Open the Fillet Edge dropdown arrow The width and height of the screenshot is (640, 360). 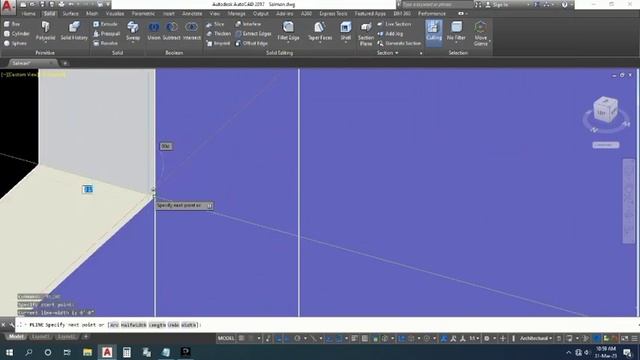[288, 42]
